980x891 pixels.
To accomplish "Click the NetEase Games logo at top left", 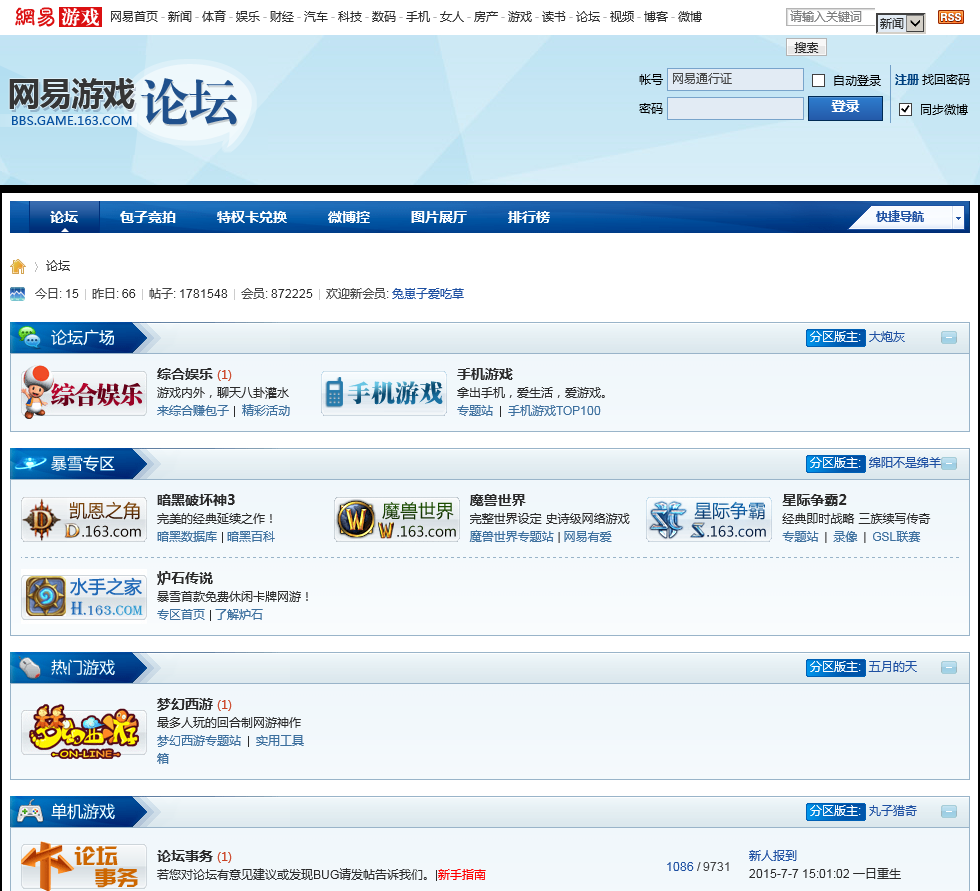I will pos(58,16).
